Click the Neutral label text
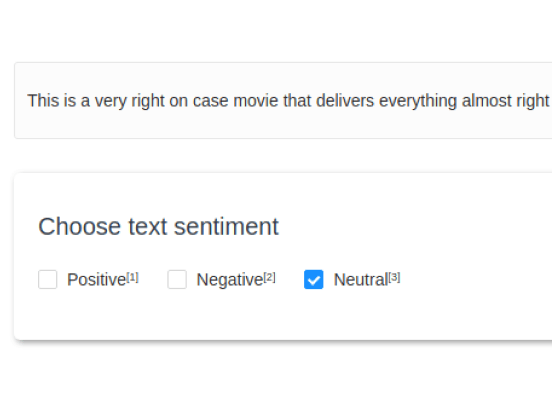 361,280
